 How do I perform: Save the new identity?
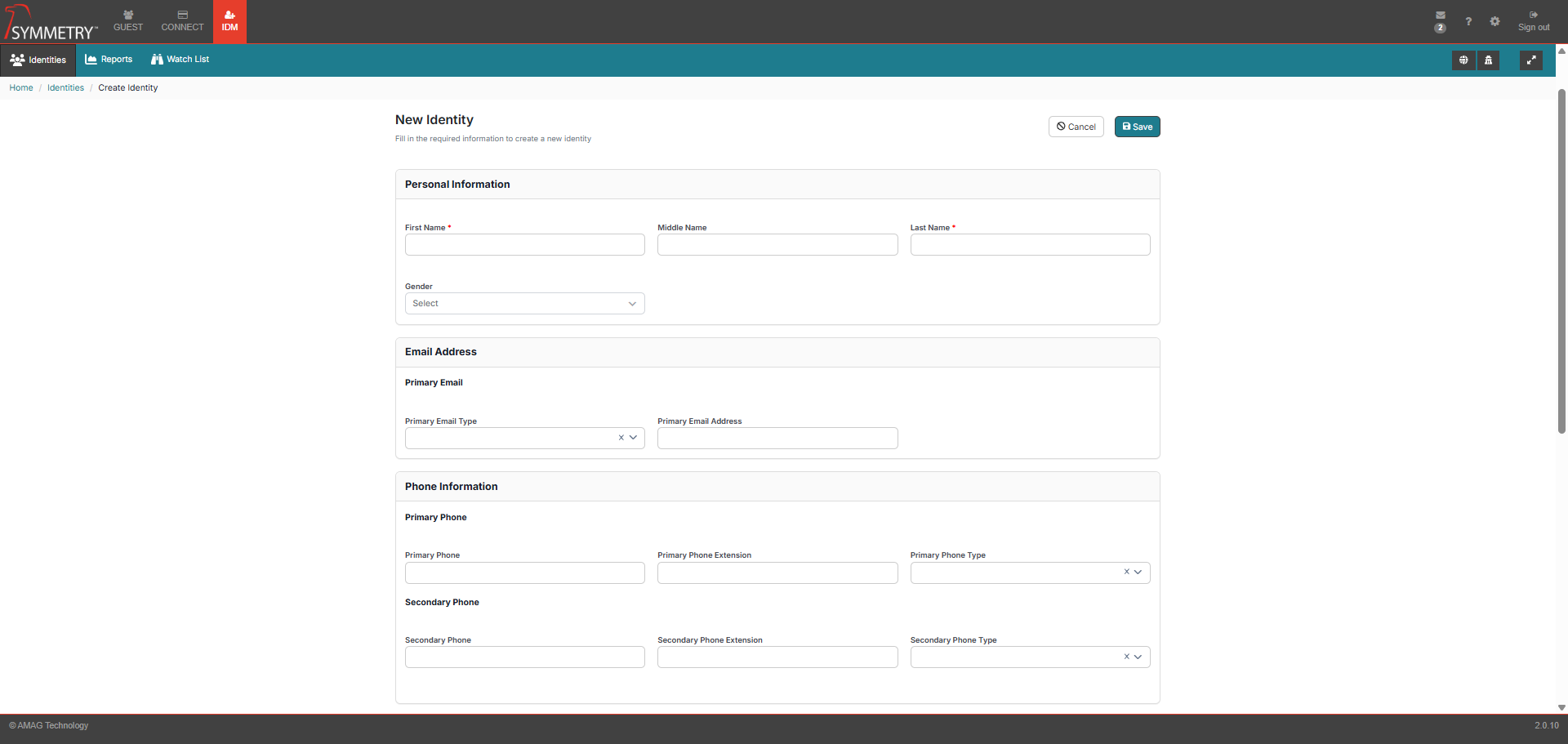pos(1137,127)
